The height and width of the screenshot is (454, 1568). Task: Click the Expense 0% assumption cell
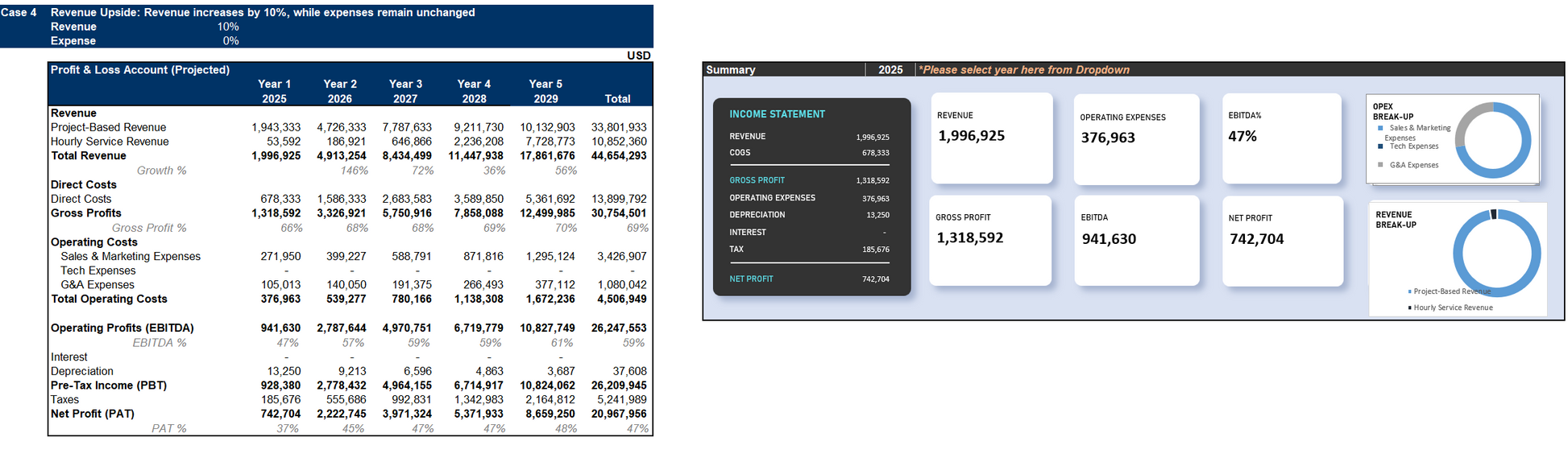[230, 41]
